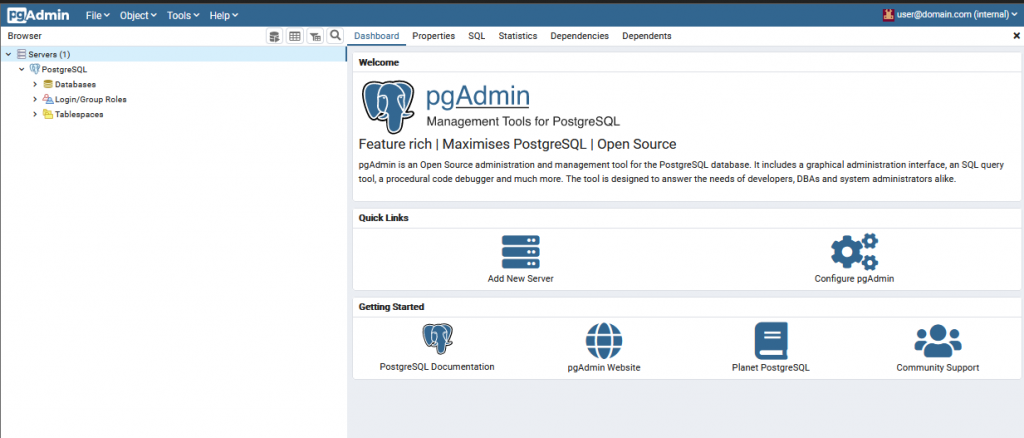The width and height of the screenshot is (1024, 438).
Task: Switch to the SQL tab
Action: 476,36
